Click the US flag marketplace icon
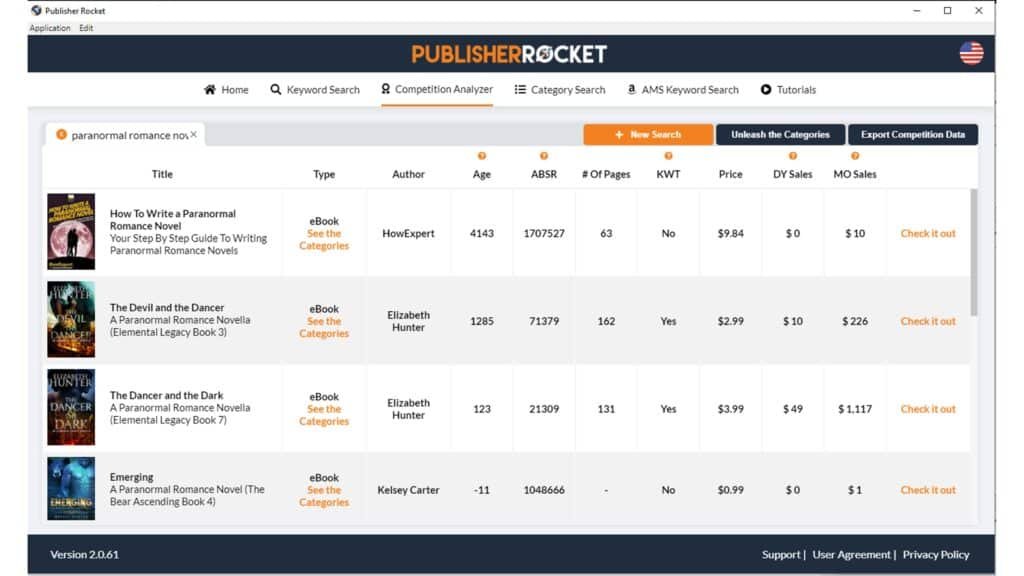 [x=971, y=54]
